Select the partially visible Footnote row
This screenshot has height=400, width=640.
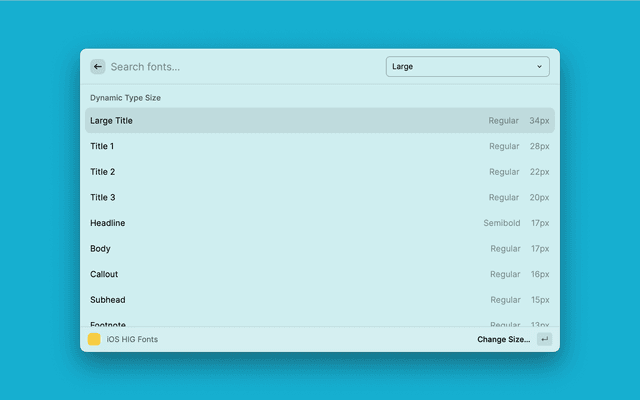pos(320,322)
